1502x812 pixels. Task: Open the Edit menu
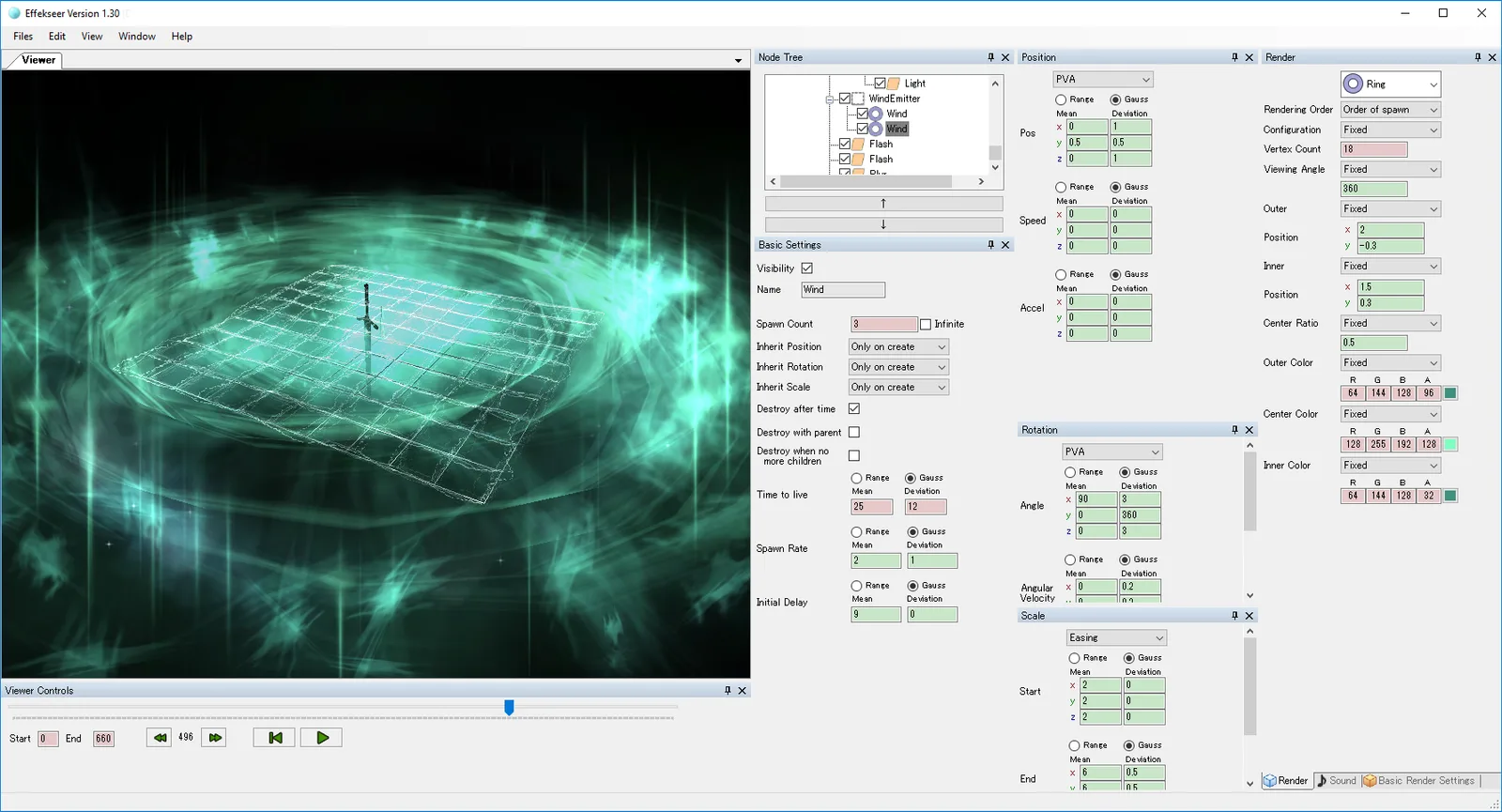[x=57, y=37]
